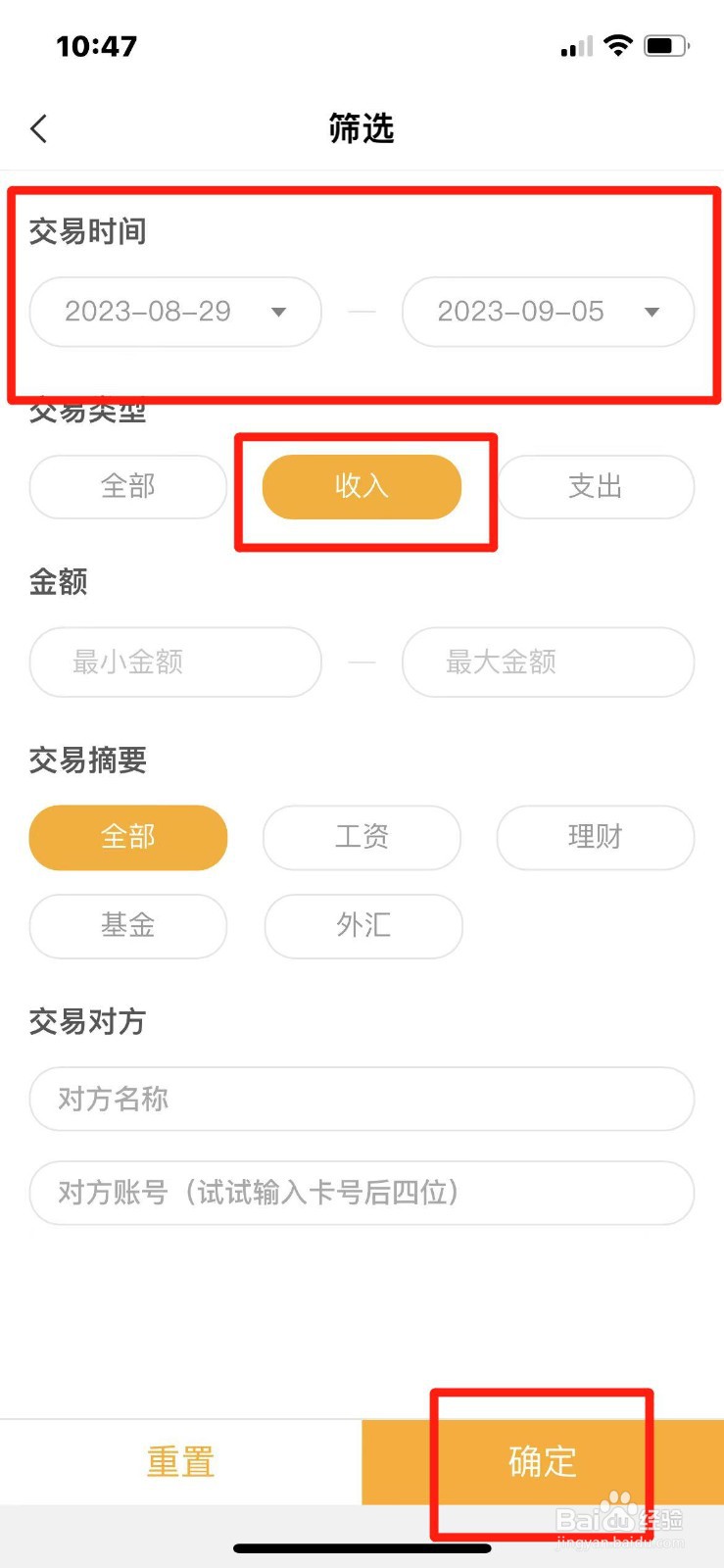Tap the cellular signal bars icon

[577, 46]
